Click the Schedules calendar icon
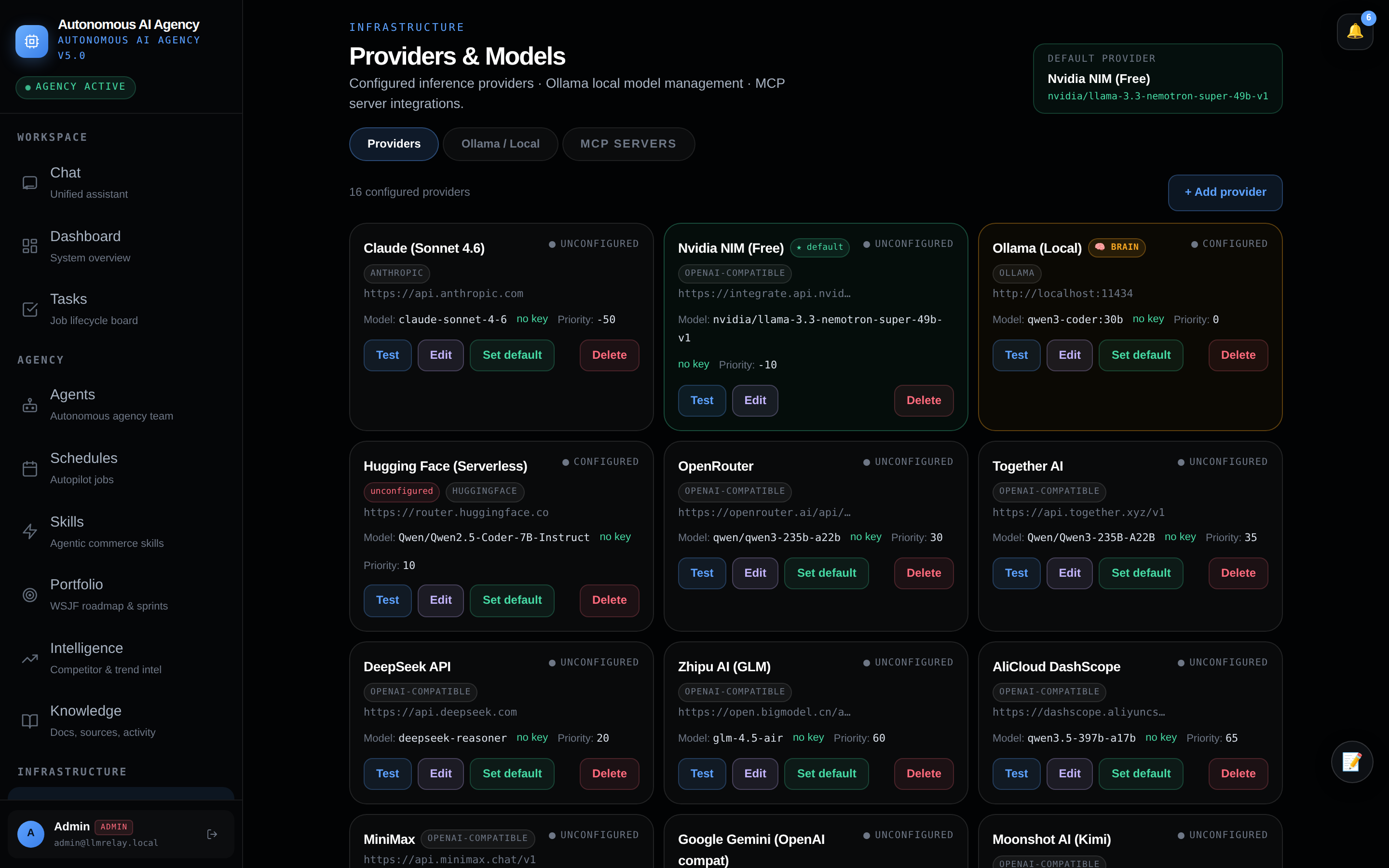This screenshot has width=1389, height=868. tap(30, 468)
